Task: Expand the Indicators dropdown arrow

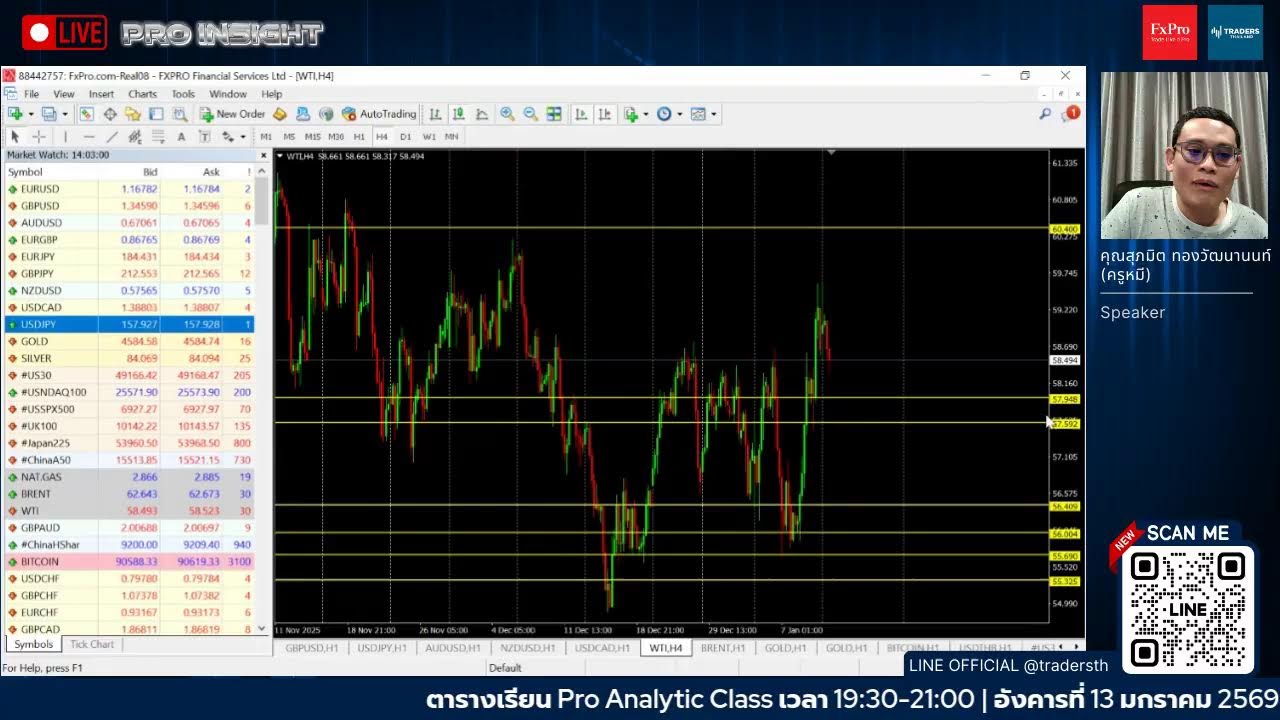Action: [x=646, y=114]
